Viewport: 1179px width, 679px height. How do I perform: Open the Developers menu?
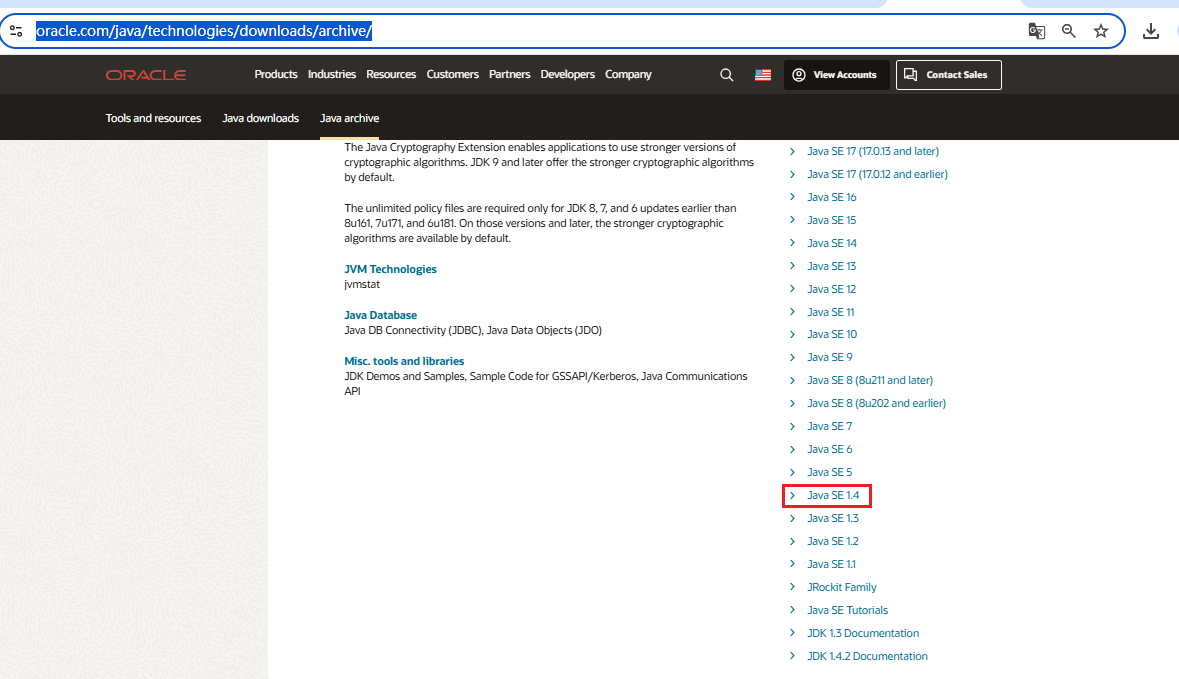tap(568, 74)
